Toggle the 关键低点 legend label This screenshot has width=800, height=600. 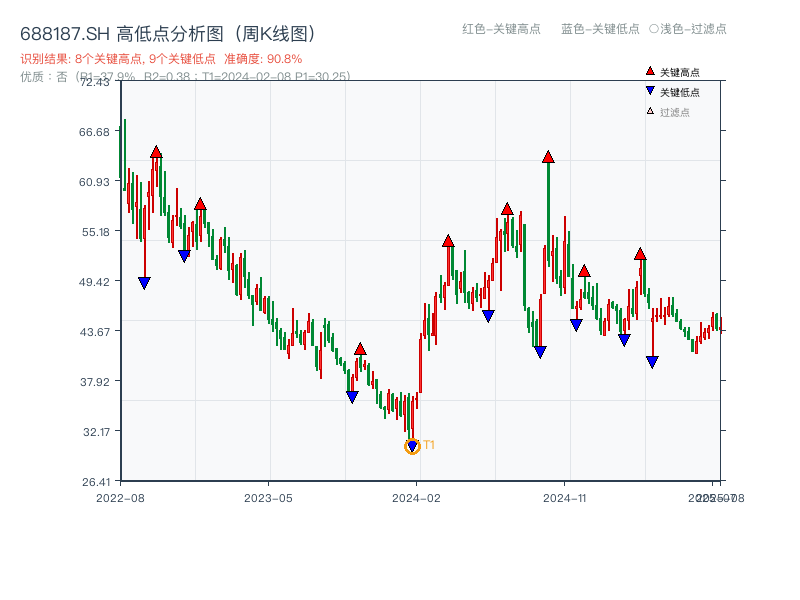click(680, 92)
